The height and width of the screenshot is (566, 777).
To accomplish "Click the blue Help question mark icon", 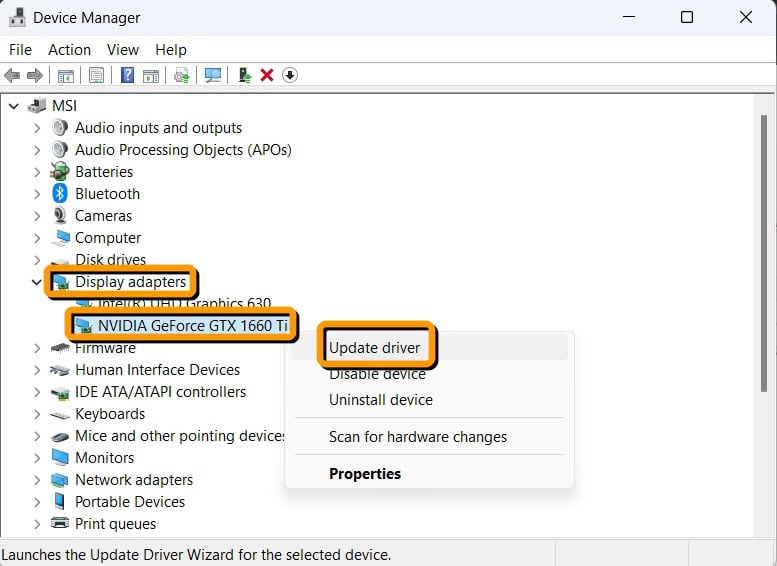I will pos(127,76).
